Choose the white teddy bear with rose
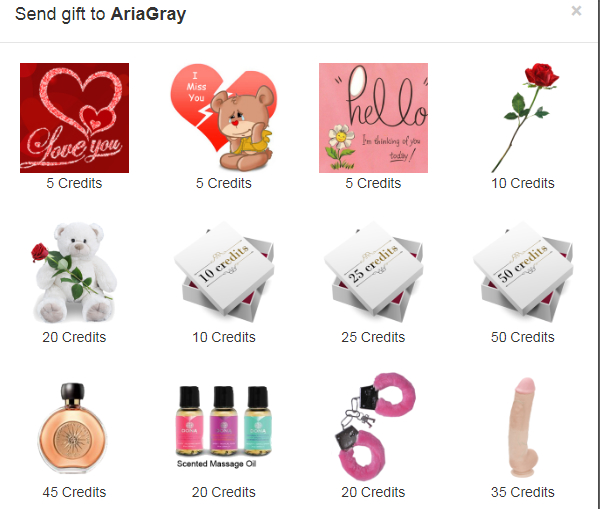The width and height of the screenshot is (600, 509). 74,272
